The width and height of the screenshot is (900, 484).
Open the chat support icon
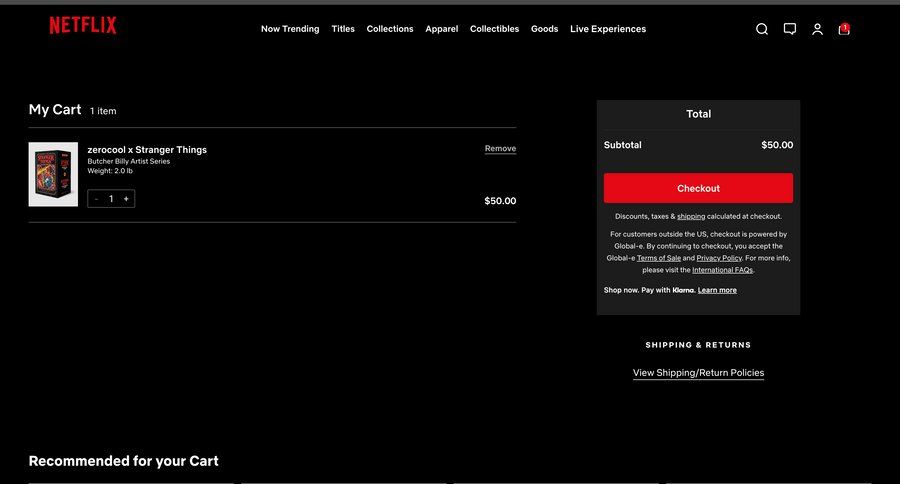point(790,29)
